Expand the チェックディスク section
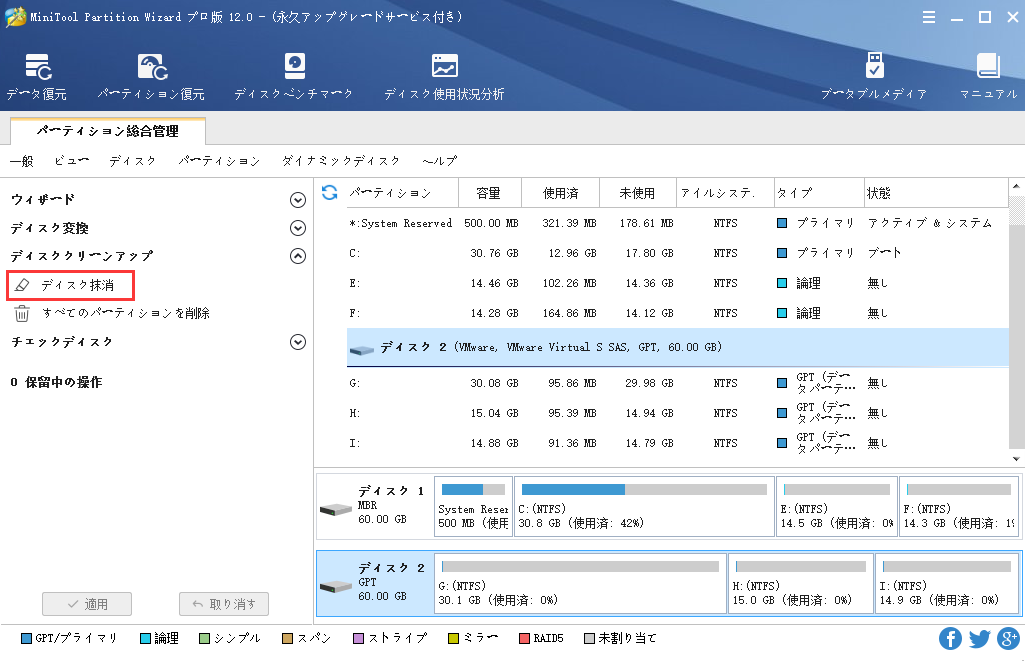The image size is (1025, 661). 298,342
